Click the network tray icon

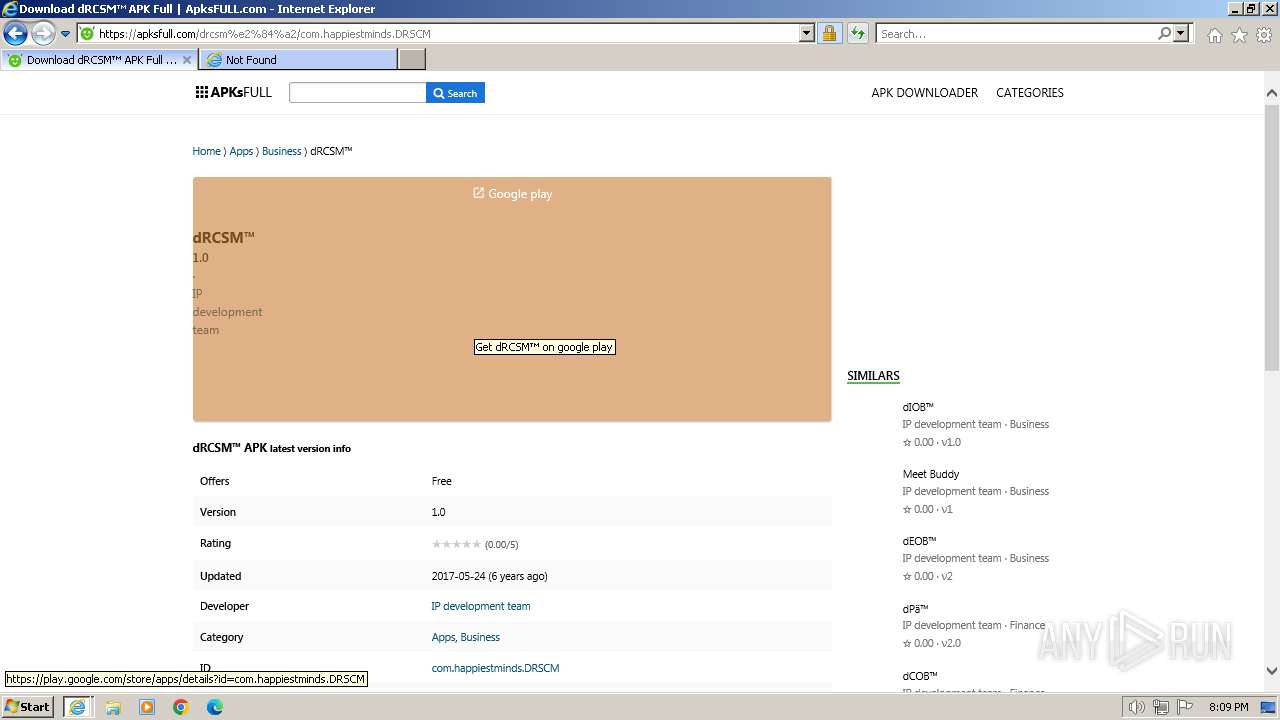[x=1161, y=707]
